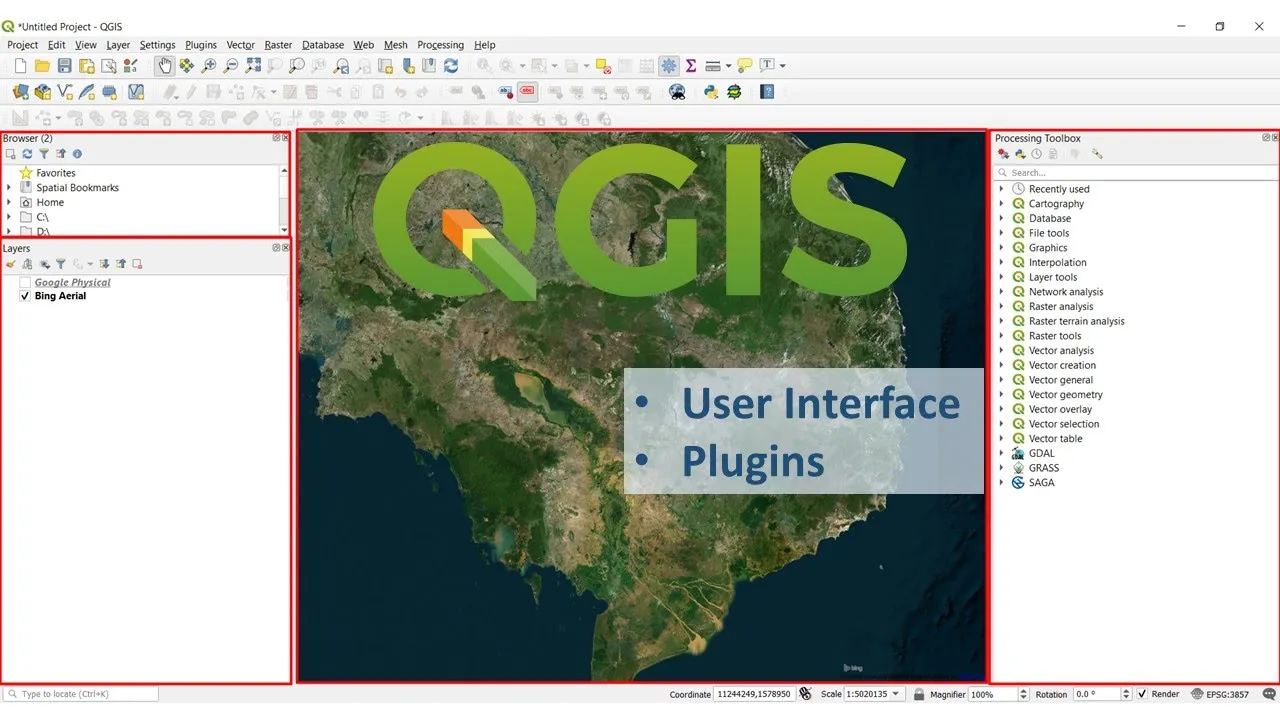Toggle the Render checkbox in status bar
This screenshot has height=720, width=1280.
coord(1142,694)
